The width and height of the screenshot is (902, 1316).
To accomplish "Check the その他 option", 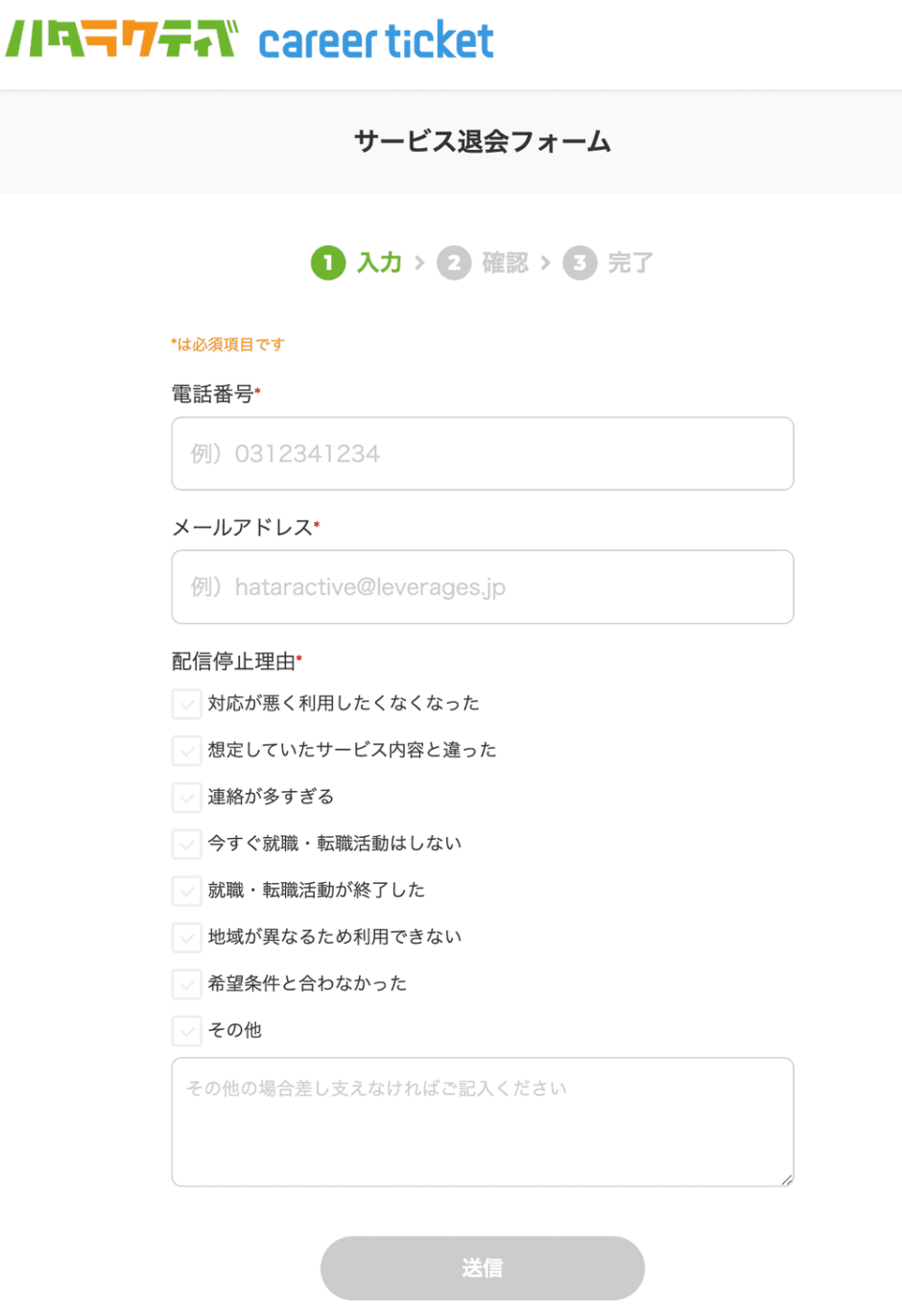I will click(188, 1031).
